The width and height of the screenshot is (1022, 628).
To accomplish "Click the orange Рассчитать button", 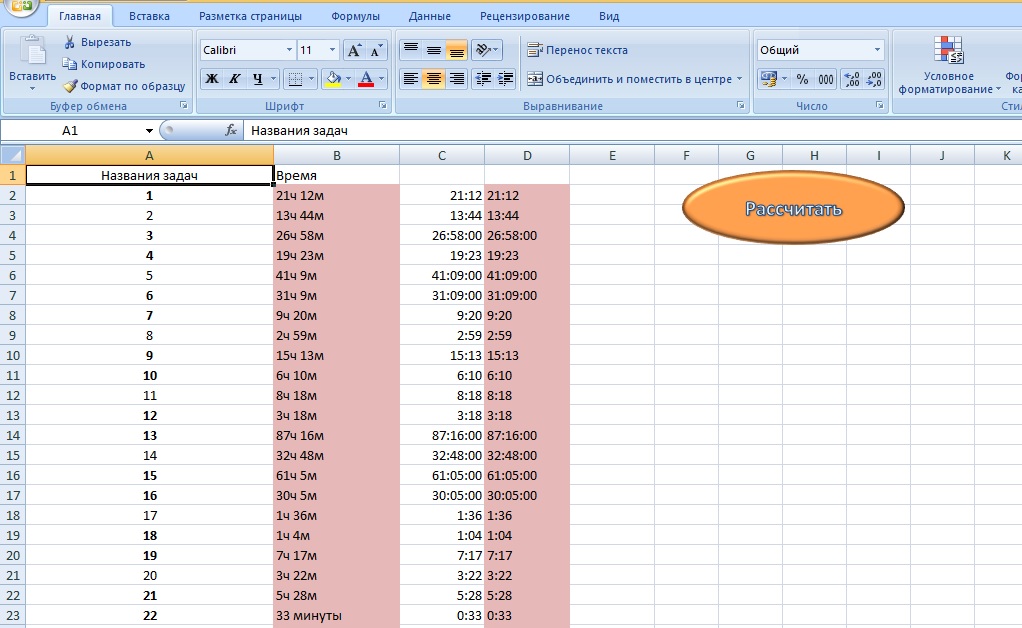I will click(793, 208).
